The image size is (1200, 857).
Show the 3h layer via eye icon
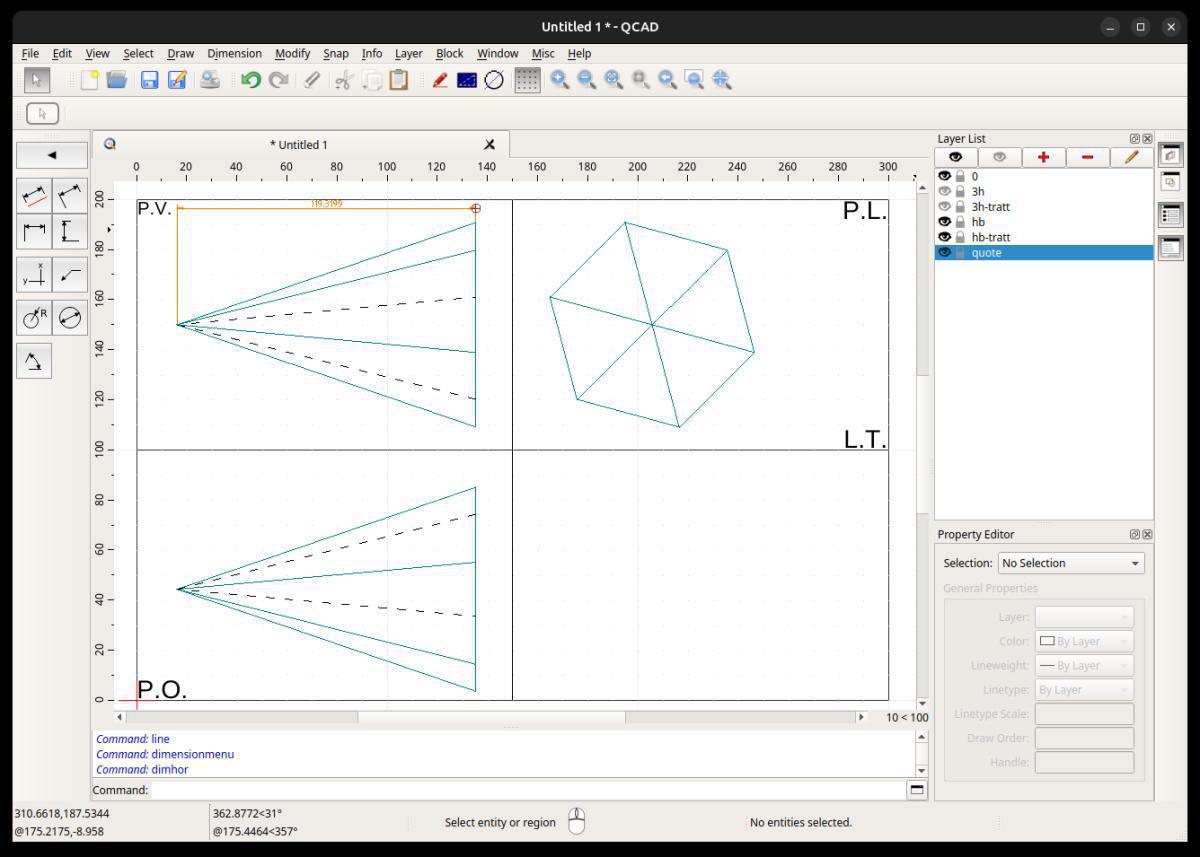point(944,191)
